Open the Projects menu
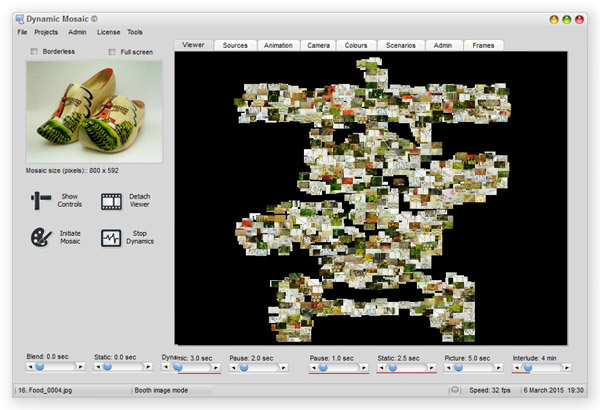600x410 pixels. (46, 32)
